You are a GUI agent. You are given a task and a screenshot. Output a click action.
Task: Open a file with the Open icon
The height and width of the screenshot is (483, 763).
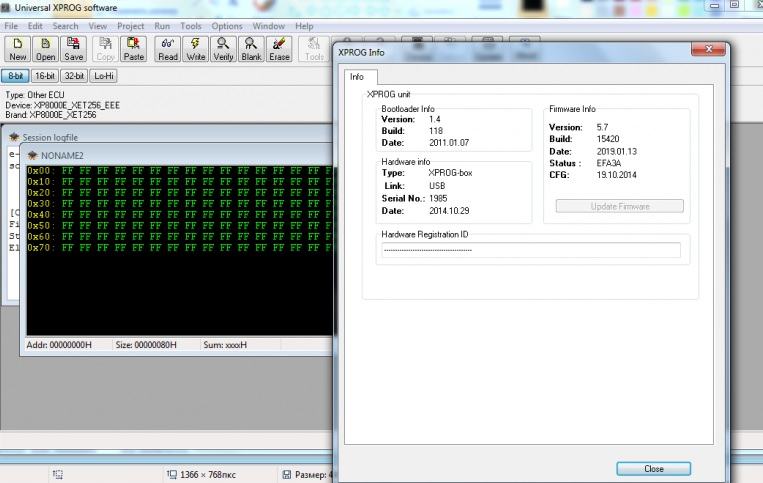[x=46, y=49]
